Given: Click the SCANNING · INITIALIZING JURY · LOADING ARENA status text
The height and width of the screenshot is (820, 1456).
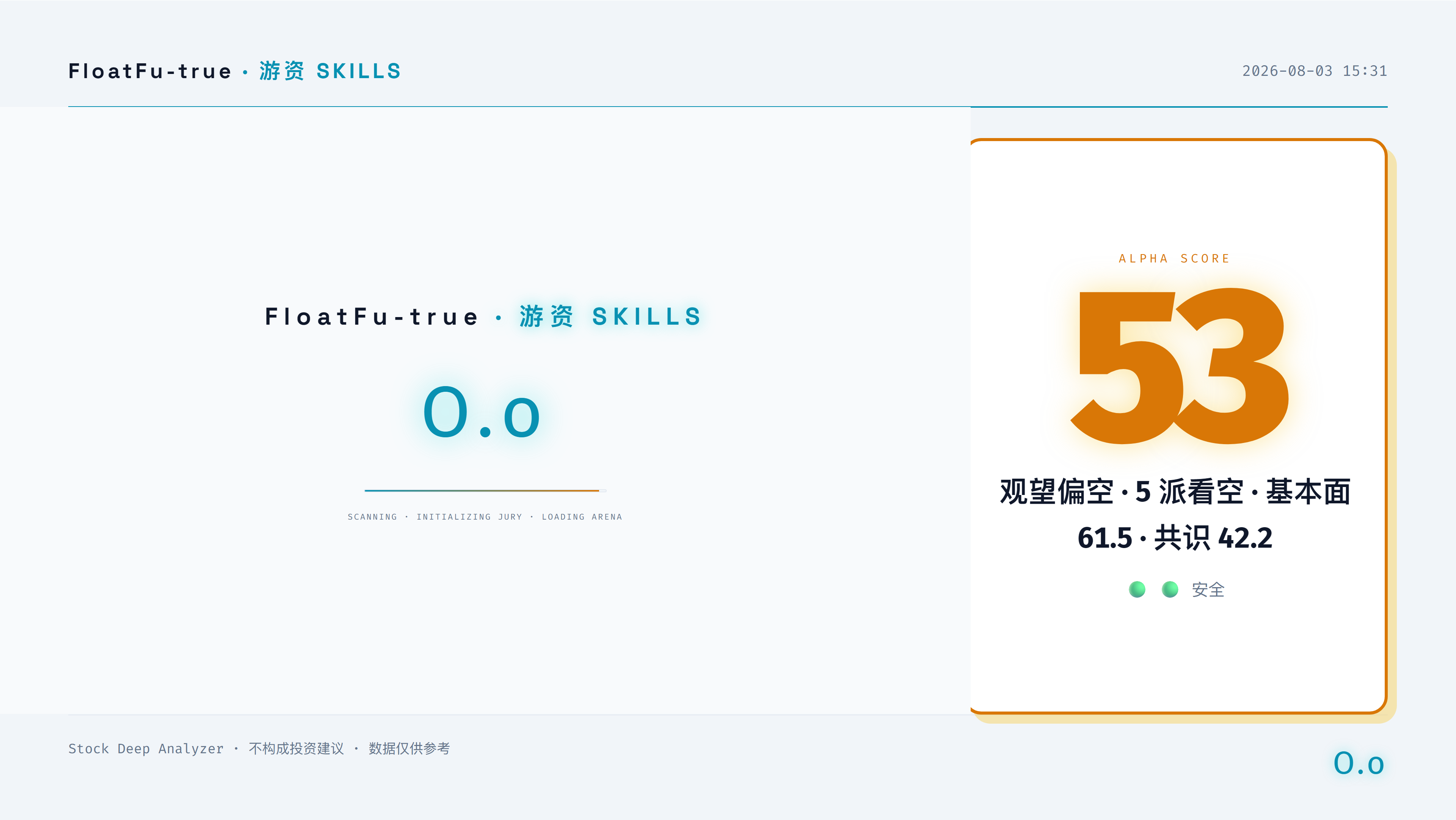Looking at the screenshot, I should pyautogui.click(x=485, y=517).
